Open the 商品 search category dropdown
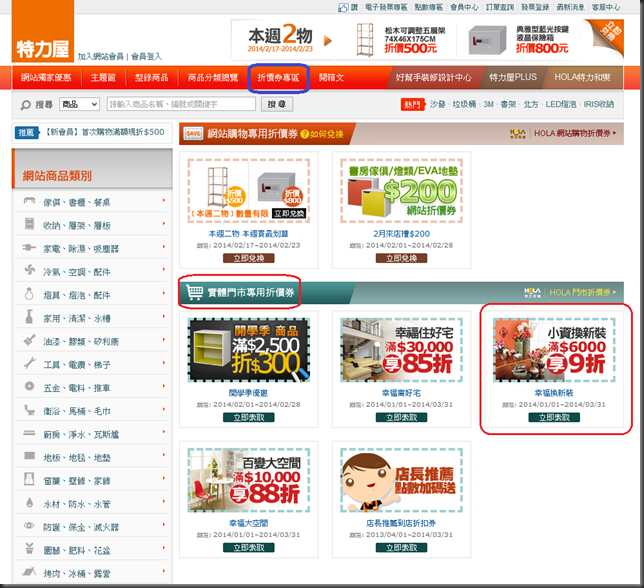This screenshot has height=588, width=644. (80, 104)
